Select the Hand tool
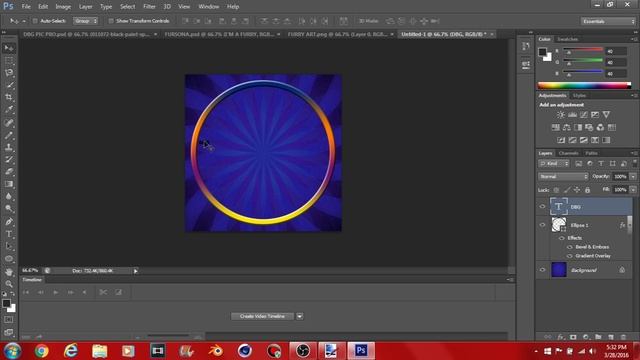This screenshot has width=640, height=360. pyautogui.click(x=9, y=272)
